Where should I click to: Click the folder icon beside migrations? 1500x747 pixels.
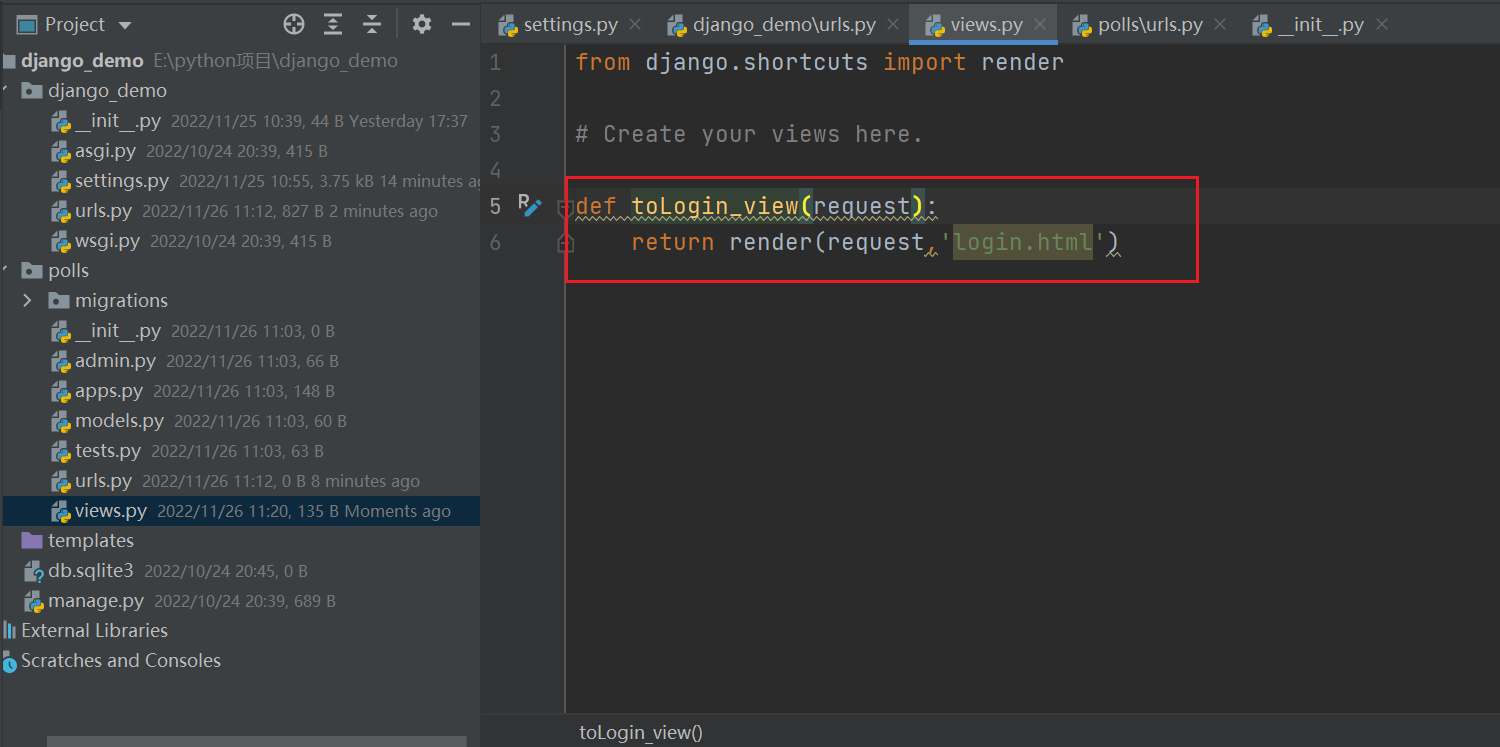pos(60,301)
